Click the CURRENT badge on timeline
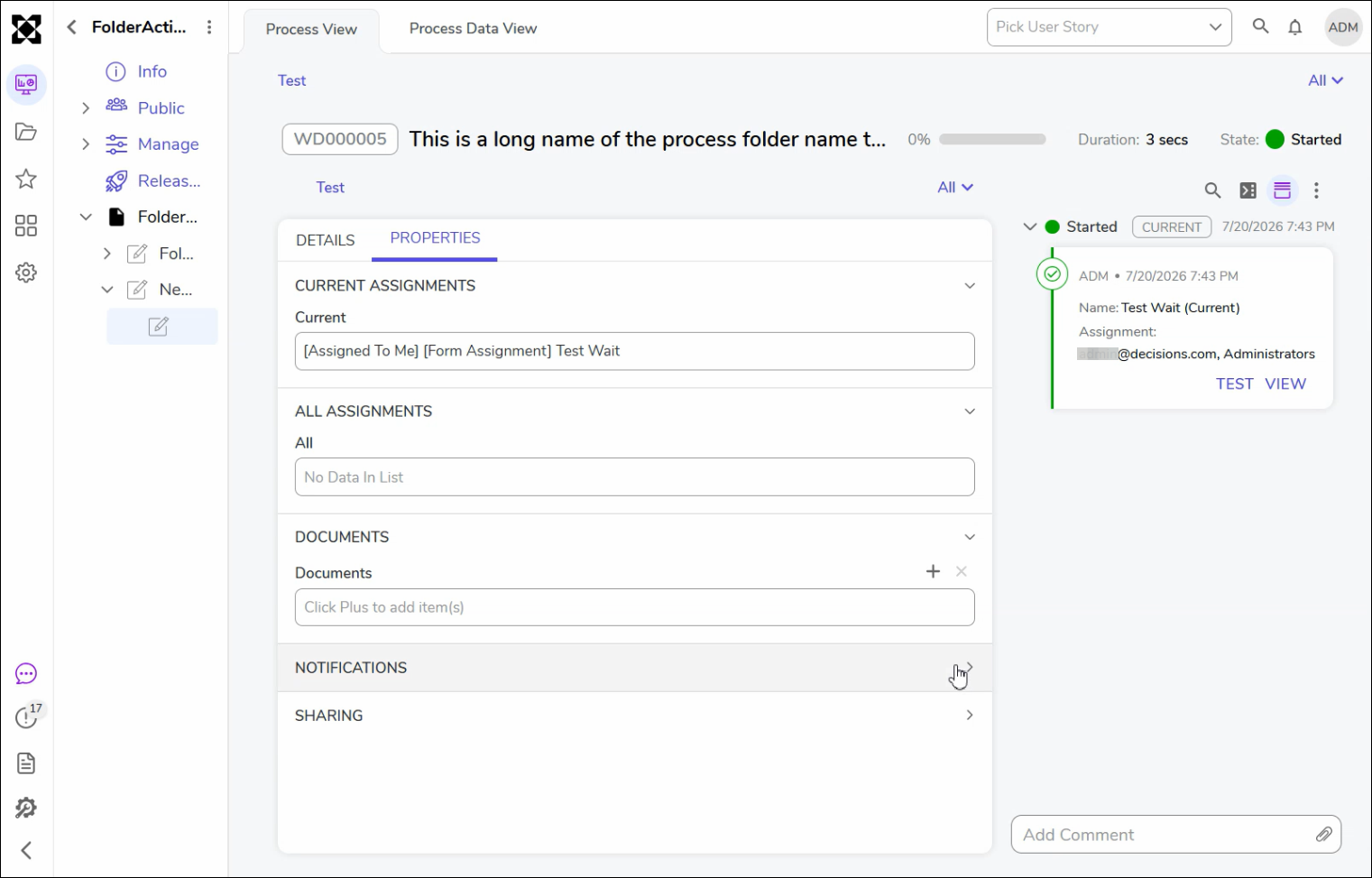The width and height of the screenshot is (1372, 878). 1172,227
